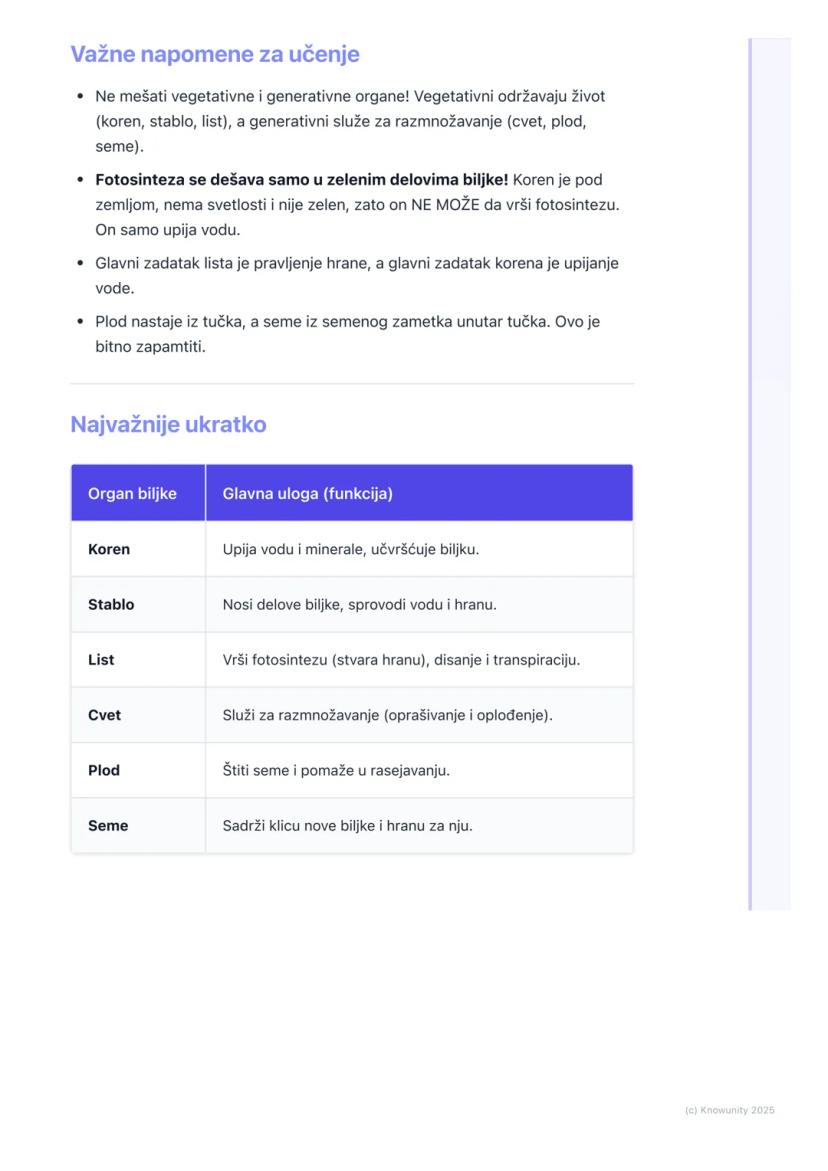Click the "Seme" row label

pyautogui.click(x=108, y=826)
